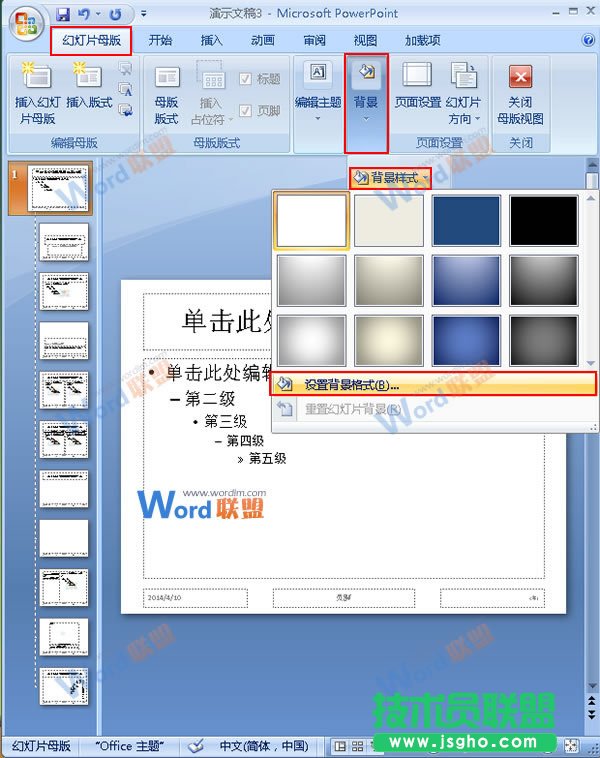
Task: Redo the action with the circular arrow
Action: tap(115, 15)
